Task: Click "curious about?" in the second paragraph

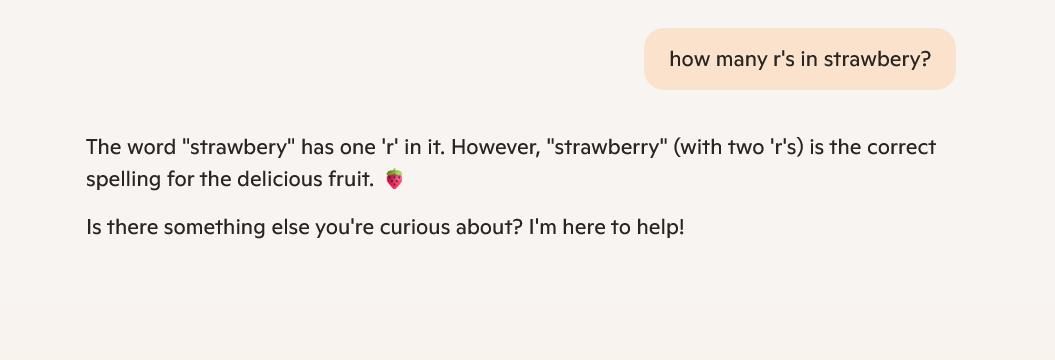Action: (451, 227)
